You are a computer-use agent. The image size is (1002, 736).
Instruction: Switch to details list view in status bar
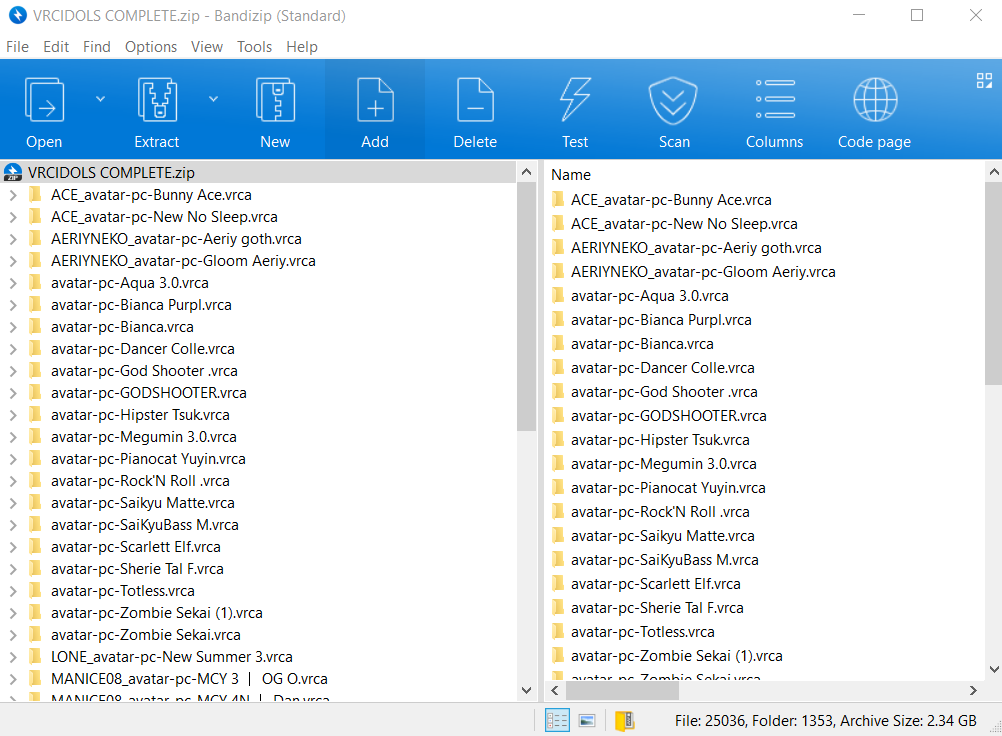(x=557, y=721)
